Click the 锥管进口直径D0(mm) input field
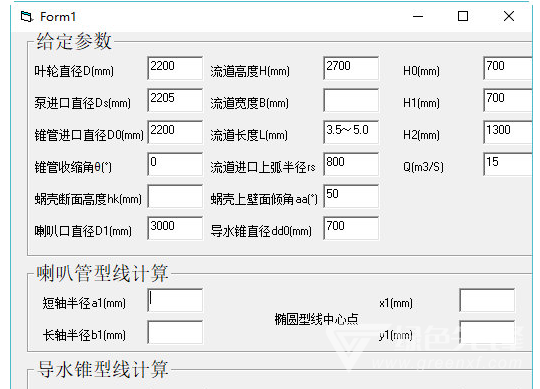Image resolution: width=540 pixels, height=389 pixels. pyautogui.click(x=175, y=132)
